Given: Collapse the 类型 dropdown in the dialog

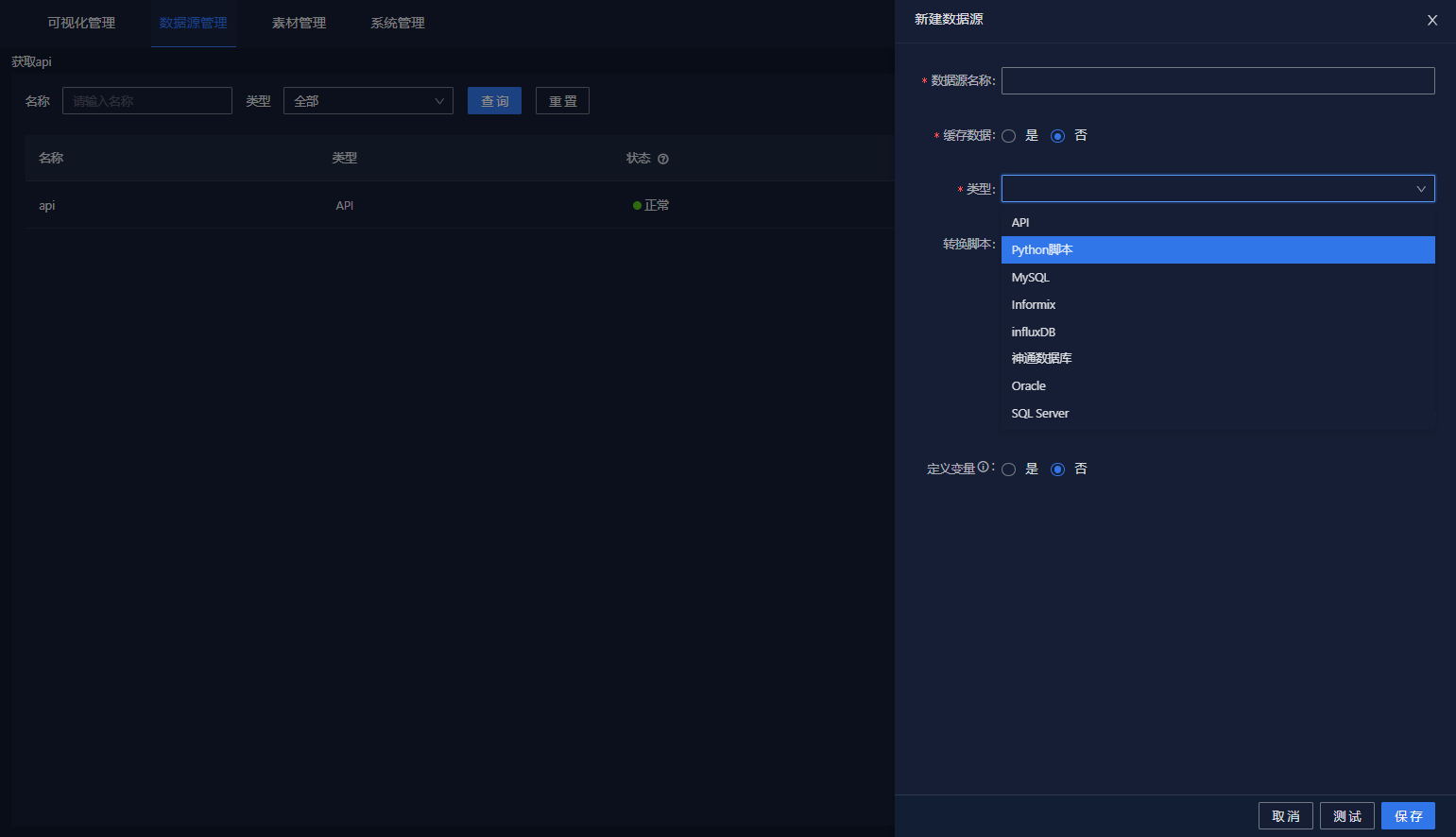Looking at the screenshot, I should click(x=1420, y=188).
